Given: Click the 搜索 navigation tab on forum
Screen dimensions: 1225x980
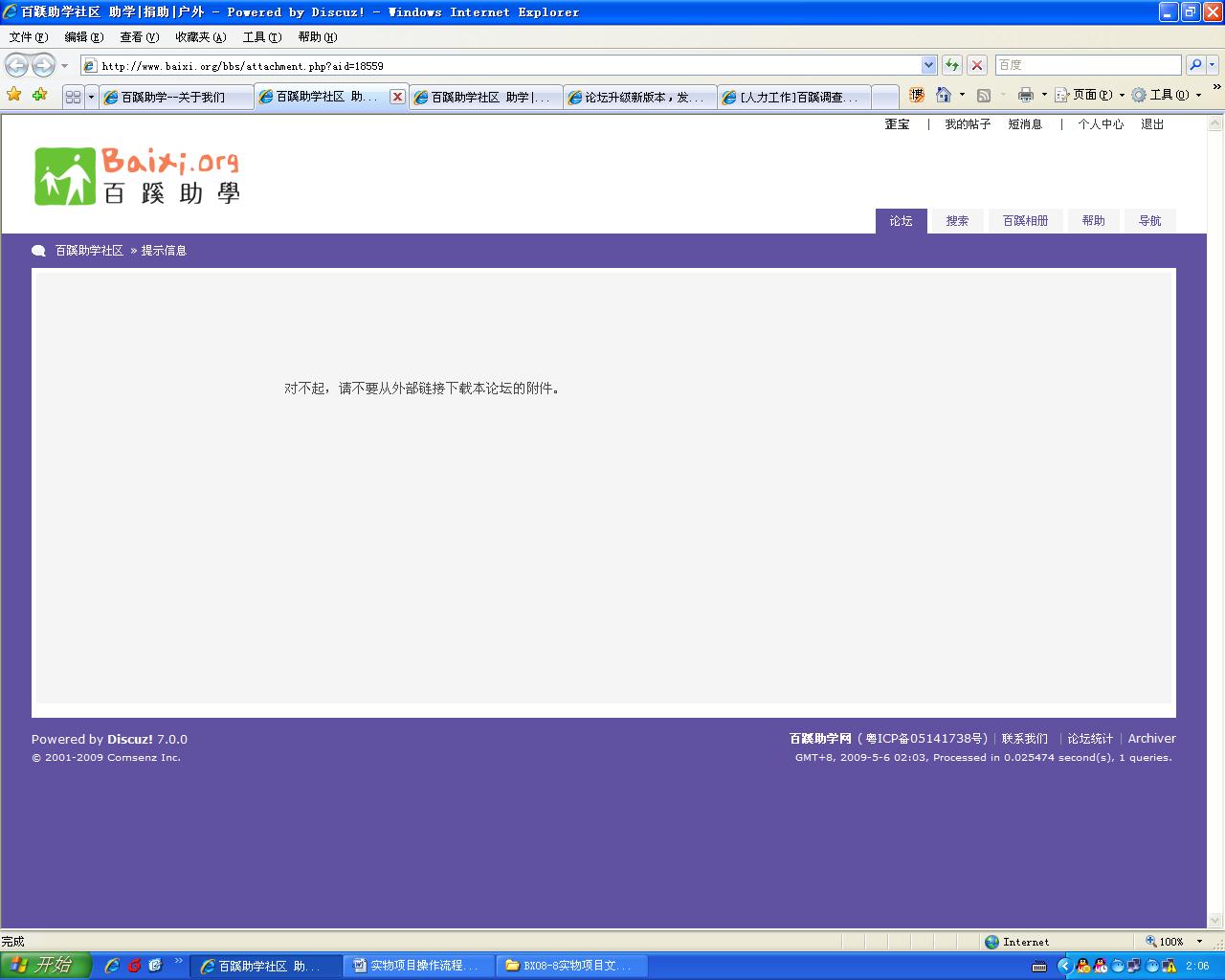Looking at the screenshot, I should click(957, 221).
